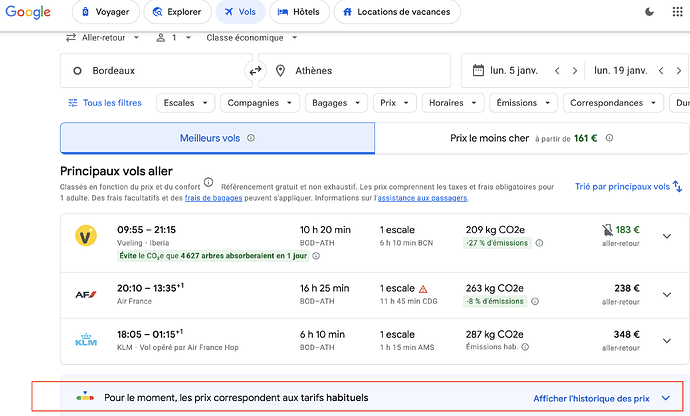Open the Google apps grid

point(677,12)
